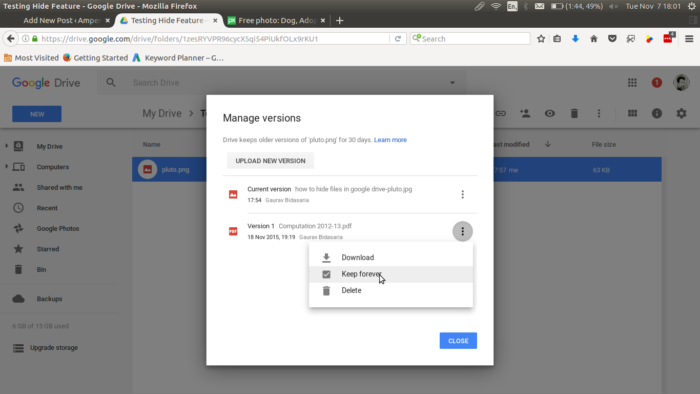
Task: Open Computers in the sidebar
Action: (53, 167)
